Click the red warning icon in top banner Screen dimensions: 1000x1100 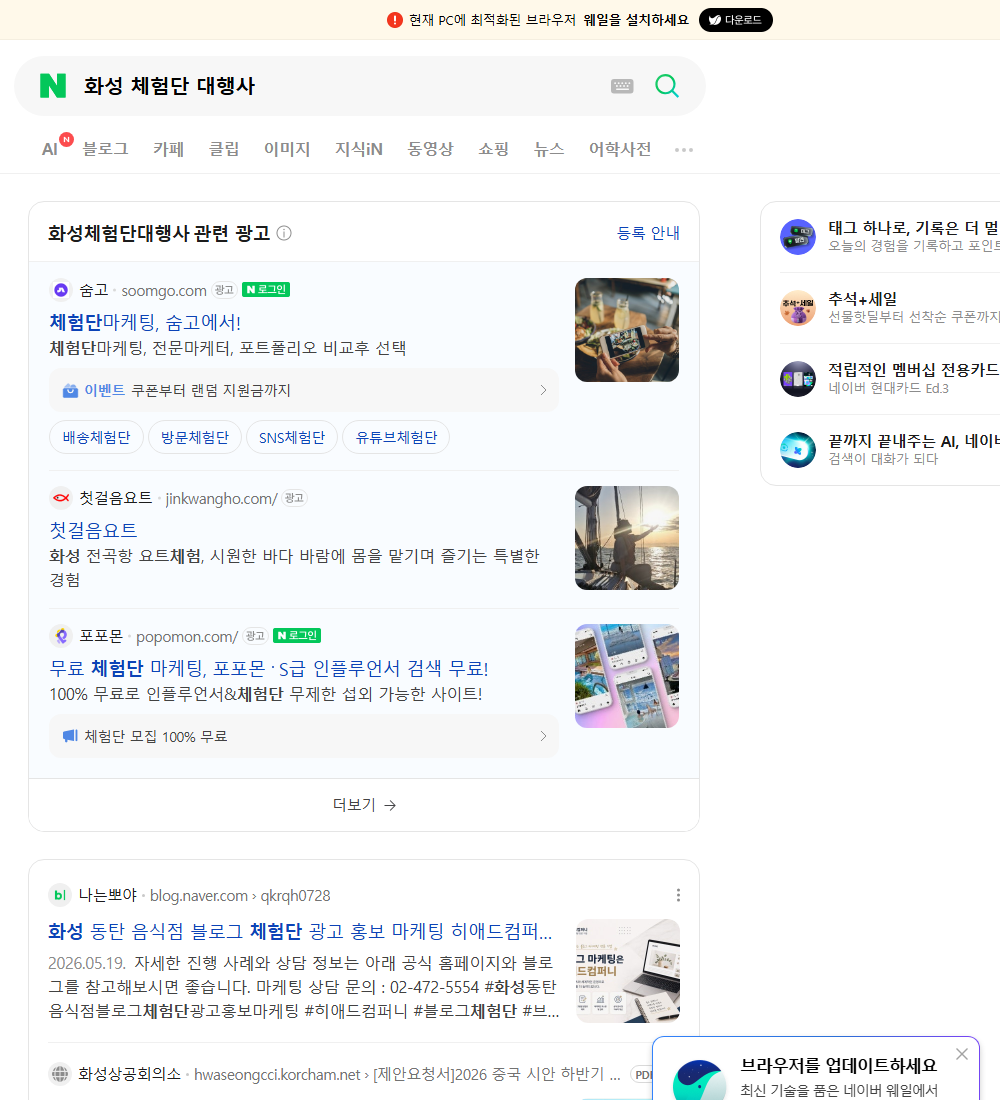pos(395,20)
